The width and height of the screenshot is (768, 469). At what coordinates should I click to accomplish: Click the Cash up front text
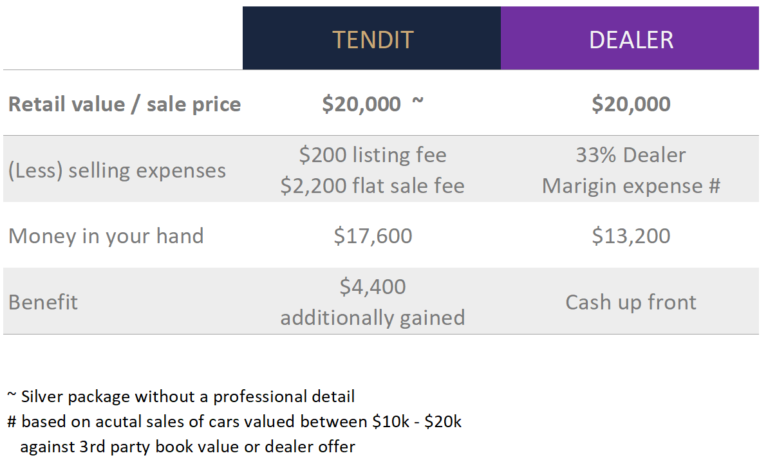pos(631,302)
